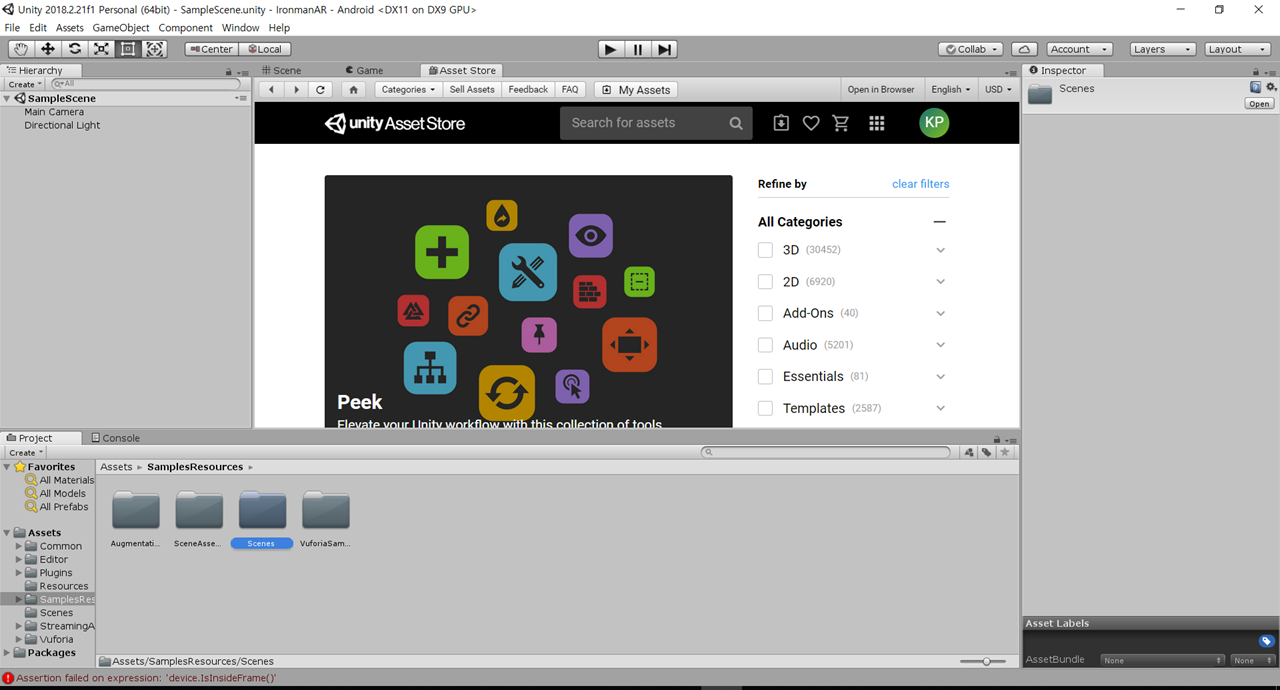This screenshot has width=1280, height=690.
Task: Select the Hand tool in toolbar
Action: 21,49
